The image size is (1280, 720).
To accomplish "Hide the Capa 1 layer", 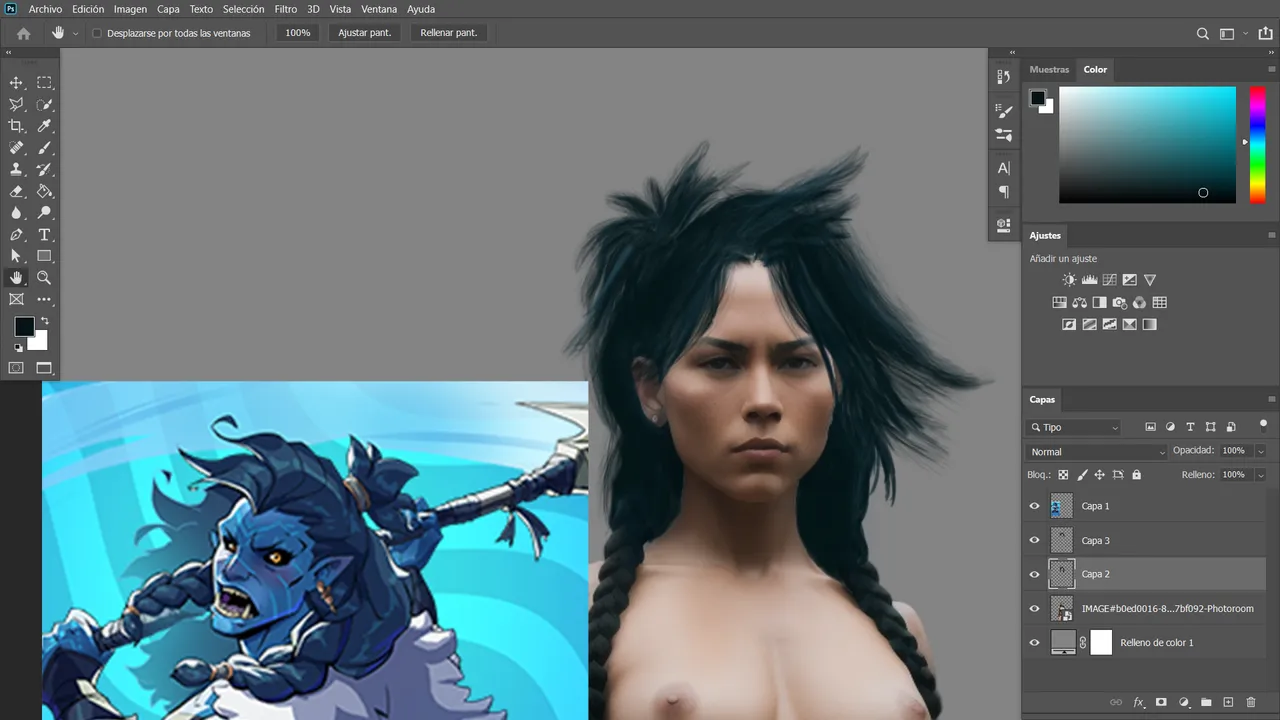I will click(1035, 506).
